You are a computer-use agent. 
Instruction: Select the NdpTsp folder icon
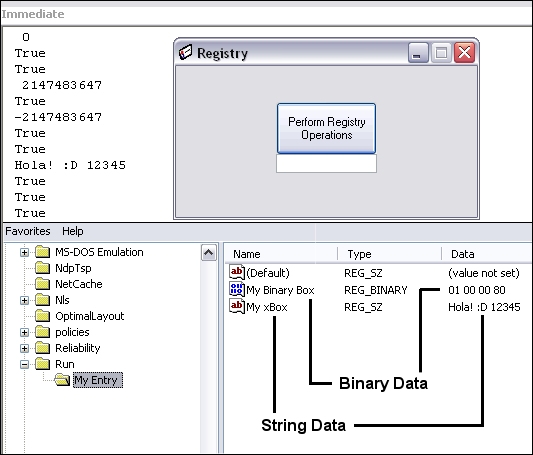coord(42,268)
